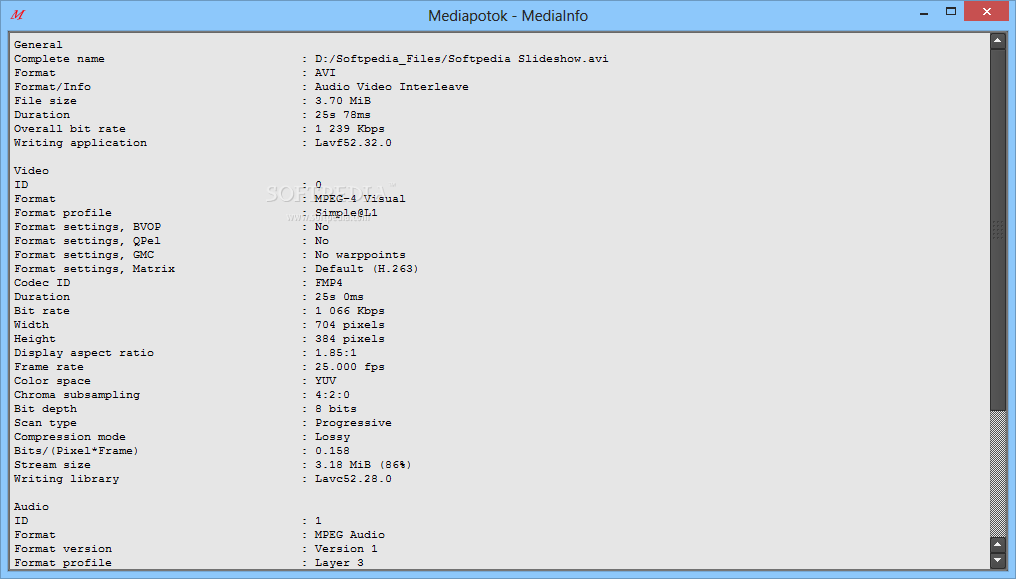Maximize the MediaInfo window
Image resolution: width=1016 pixels, height=579 pixels.
coord(951,12)
